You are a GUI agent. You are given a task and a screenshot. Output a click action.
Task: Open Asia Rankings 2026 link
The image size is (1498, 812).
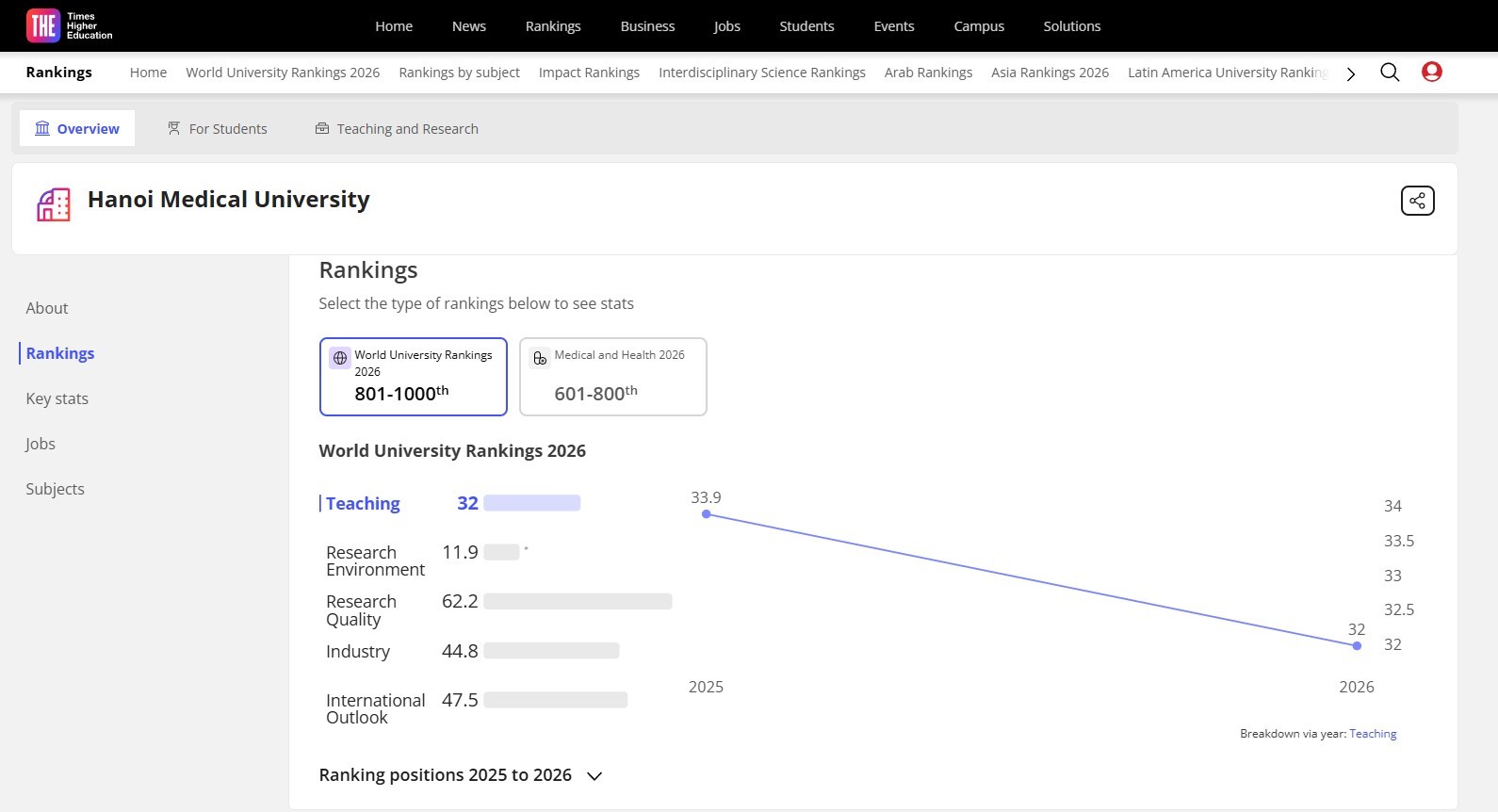tap(1050, 73)
